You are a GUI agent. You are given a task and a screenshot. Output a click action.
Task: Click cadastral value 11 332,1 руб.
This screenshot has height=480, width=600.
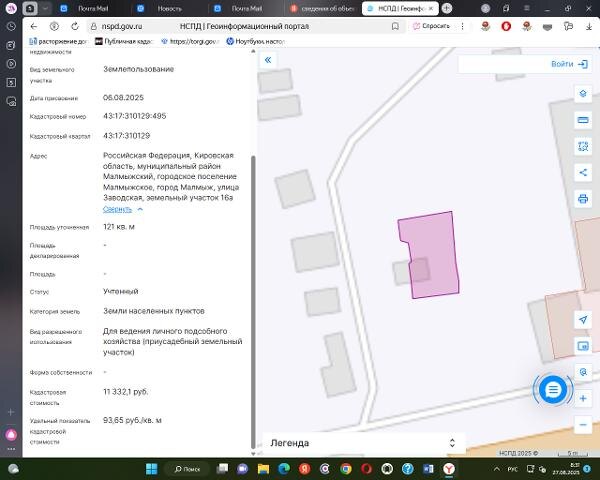coord(126,392)
